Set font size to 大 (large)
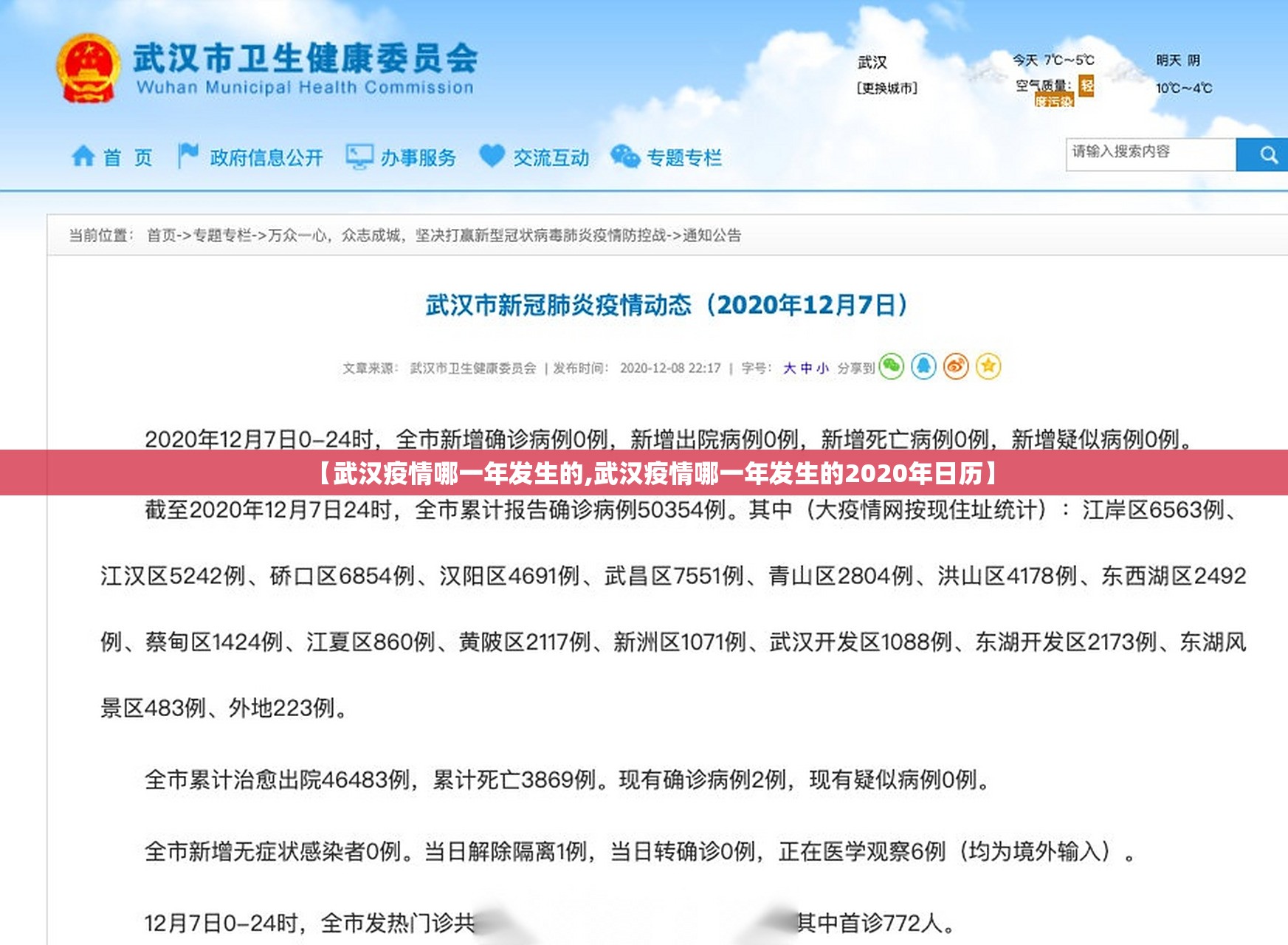Viewport: 1288px width, 945px height. tap(789, 368)
